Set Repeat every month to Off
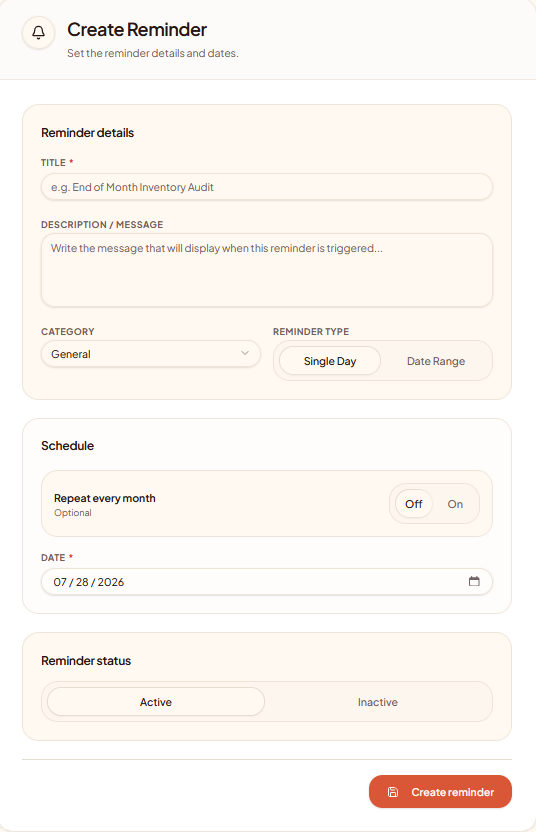The width and height of the screenshot is (536, 832). [413, 504]
